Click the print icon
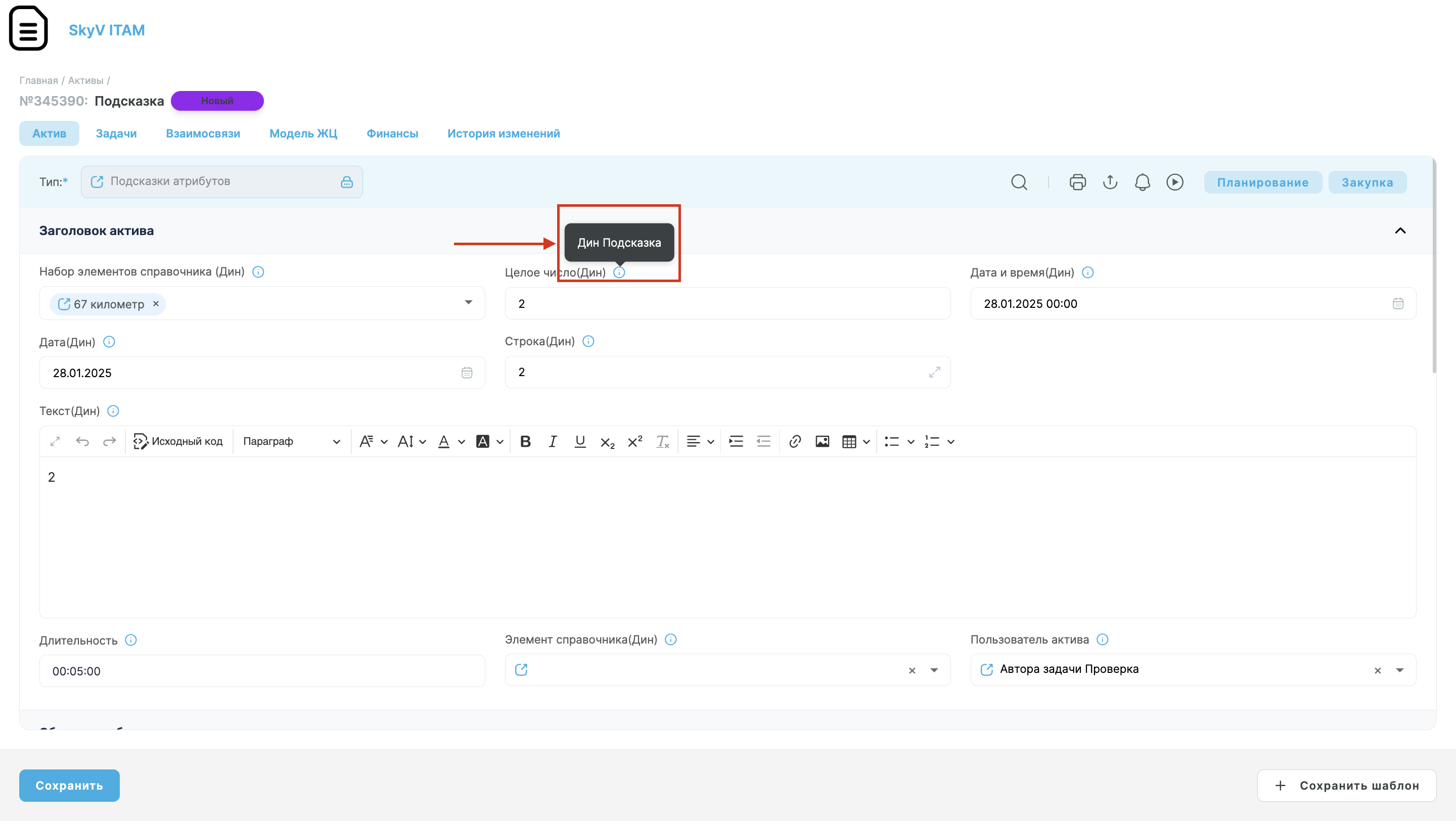 pos(1078,182)
